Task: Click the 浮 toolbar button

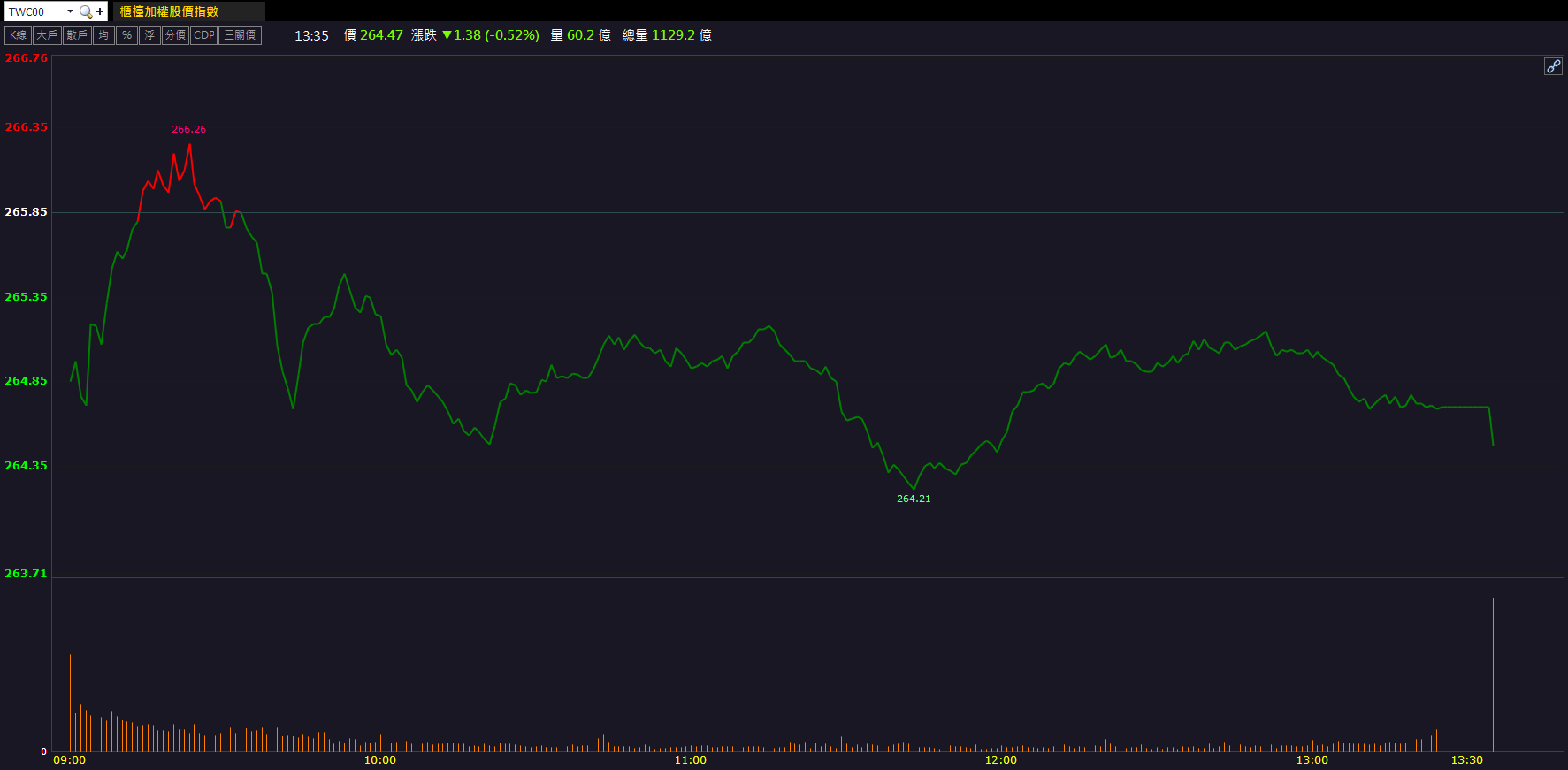Action: 149,35
